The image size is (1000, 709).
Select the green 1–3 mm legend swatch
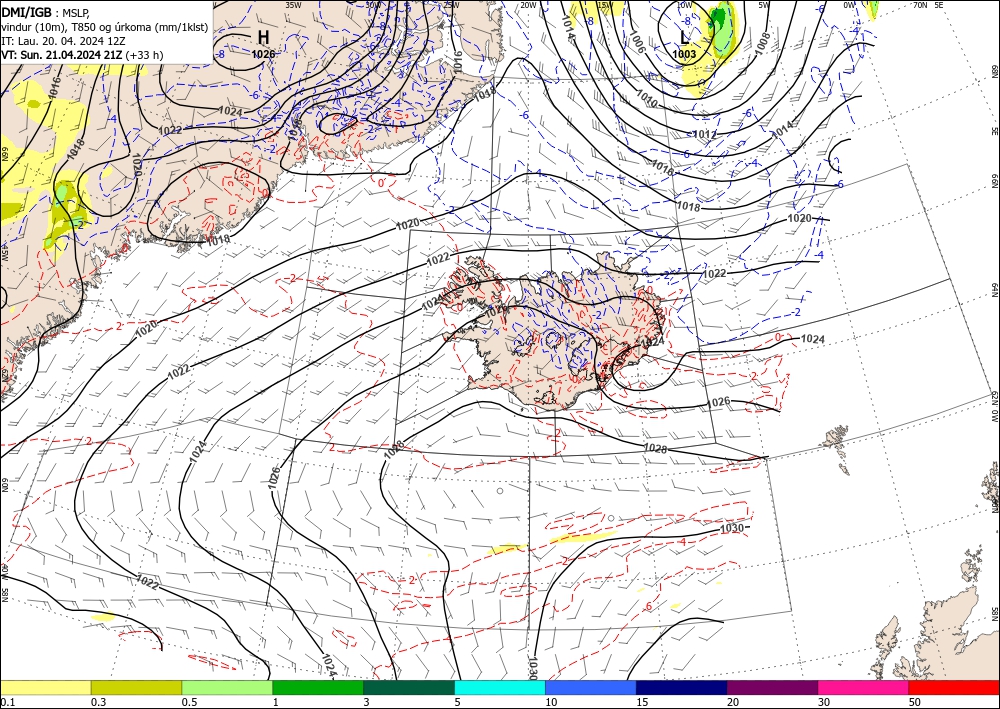coord(318,687)
